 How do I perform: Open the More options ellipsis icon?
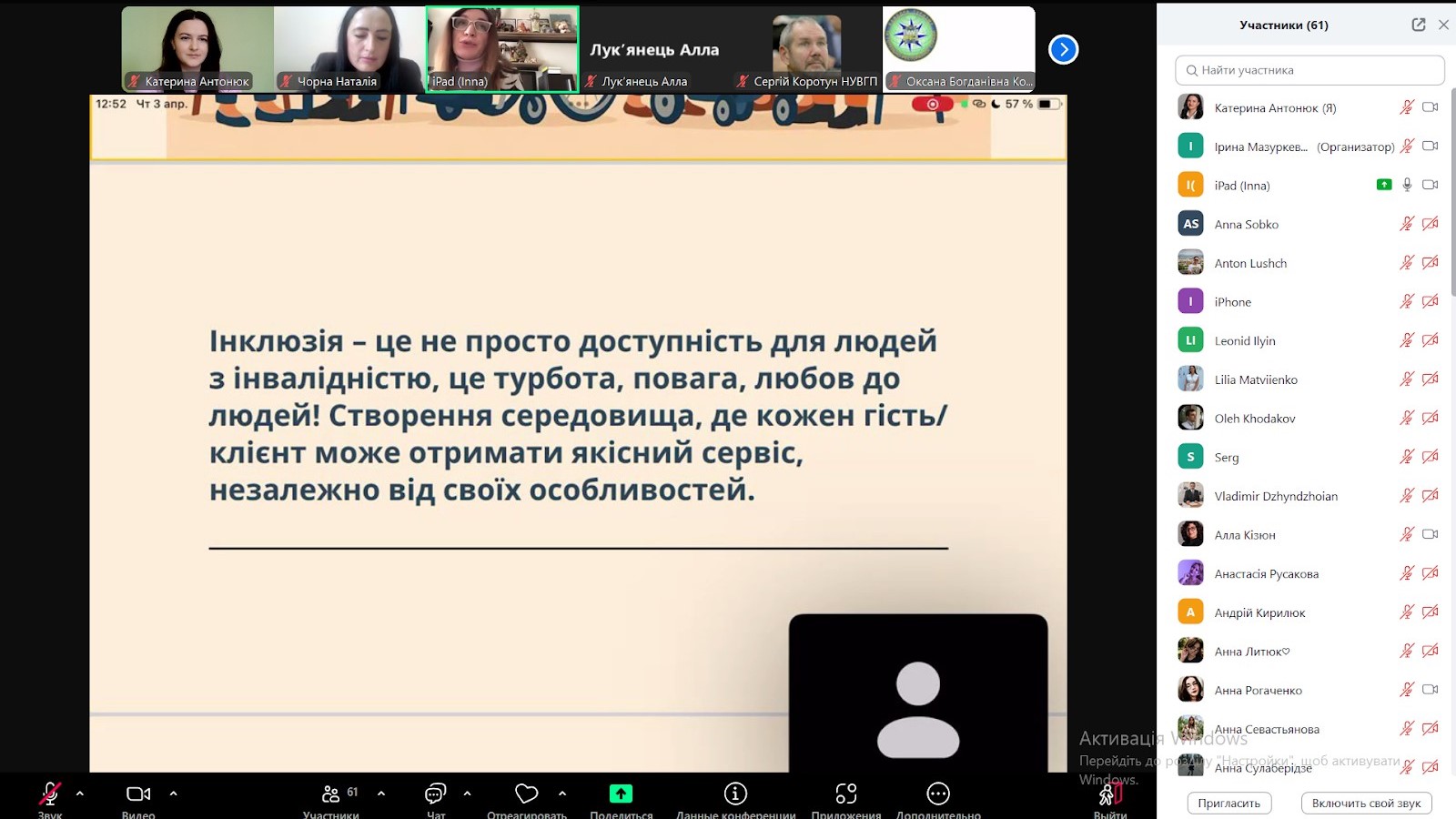tap(937, 794)
